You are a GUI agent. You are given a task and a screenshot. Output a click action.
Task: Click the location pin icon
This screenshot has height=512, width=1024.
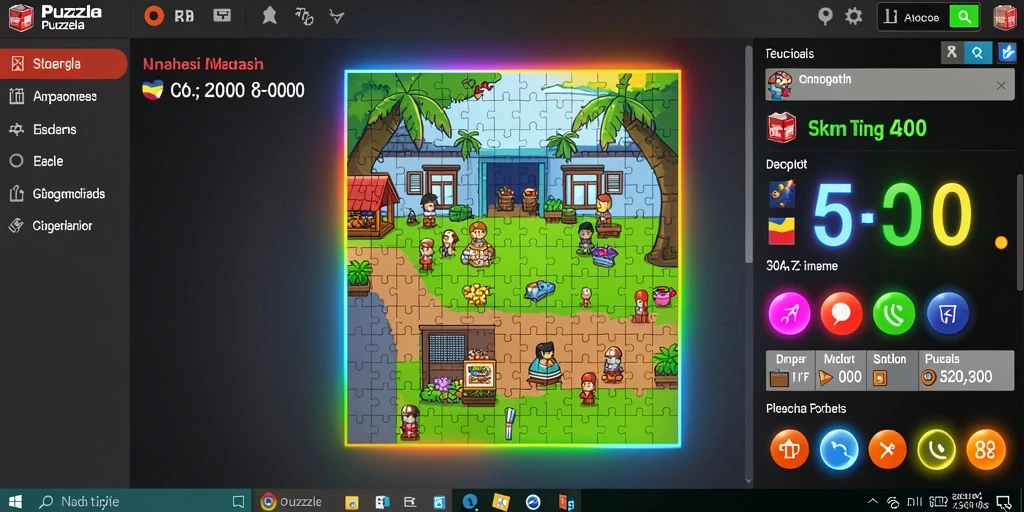(825, 16)
